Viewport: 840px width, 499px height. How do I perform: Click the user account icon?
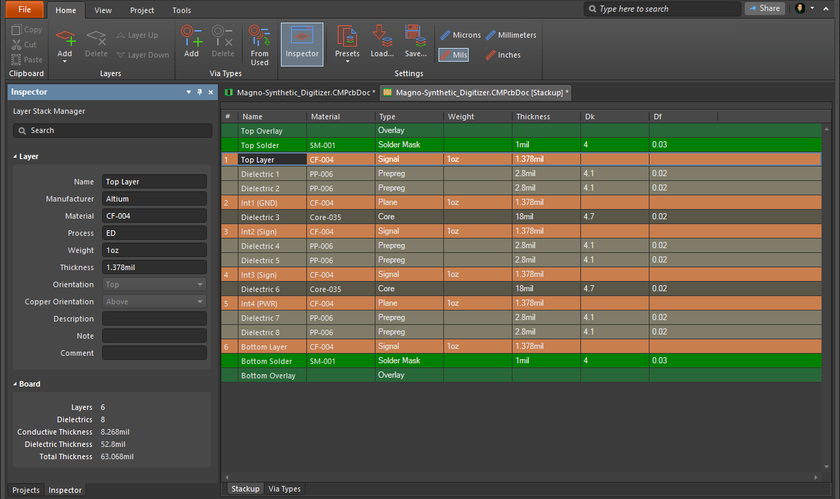pos(800,8)
